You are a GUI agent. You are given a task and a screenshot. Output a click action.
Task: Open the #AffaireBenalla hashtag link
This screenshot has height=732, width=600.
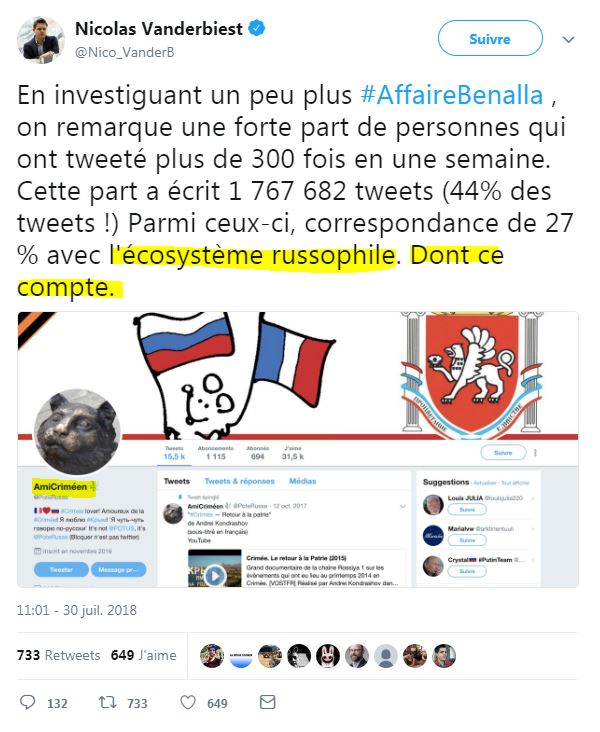click(x=452, y=95)
